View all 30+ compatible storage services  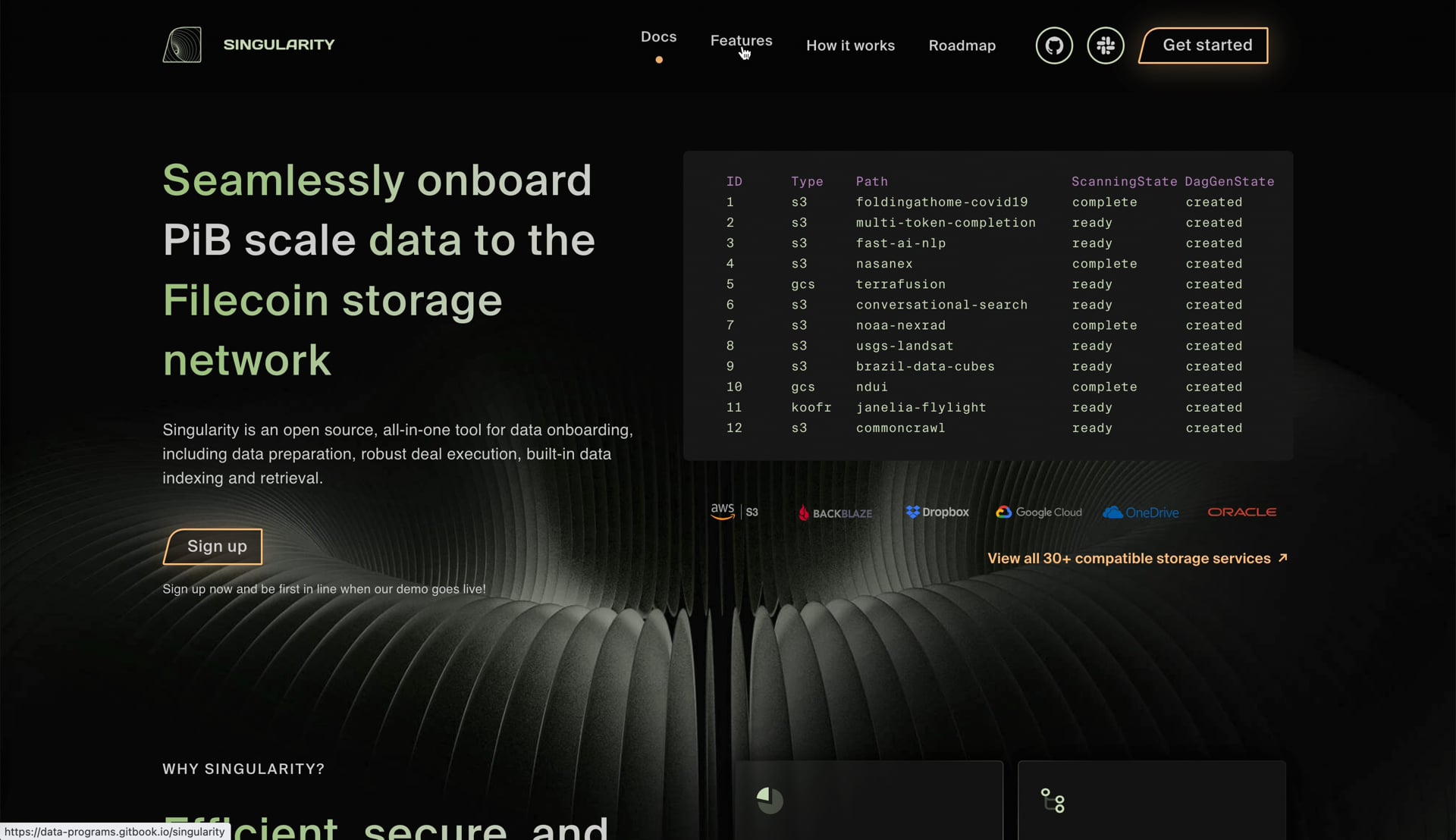pyautogui.click(x=1137, y=559)
